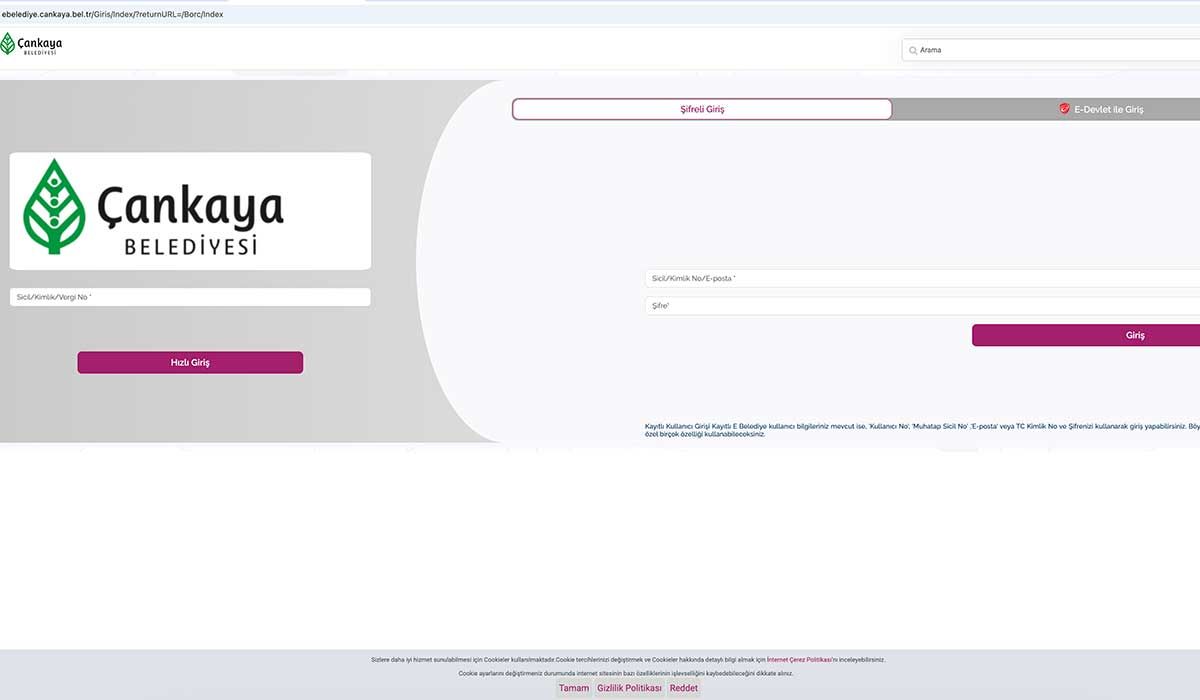Screen dimensions: 1200x700
Task: Focus the Arama search field
Action: pos(1050,50)
